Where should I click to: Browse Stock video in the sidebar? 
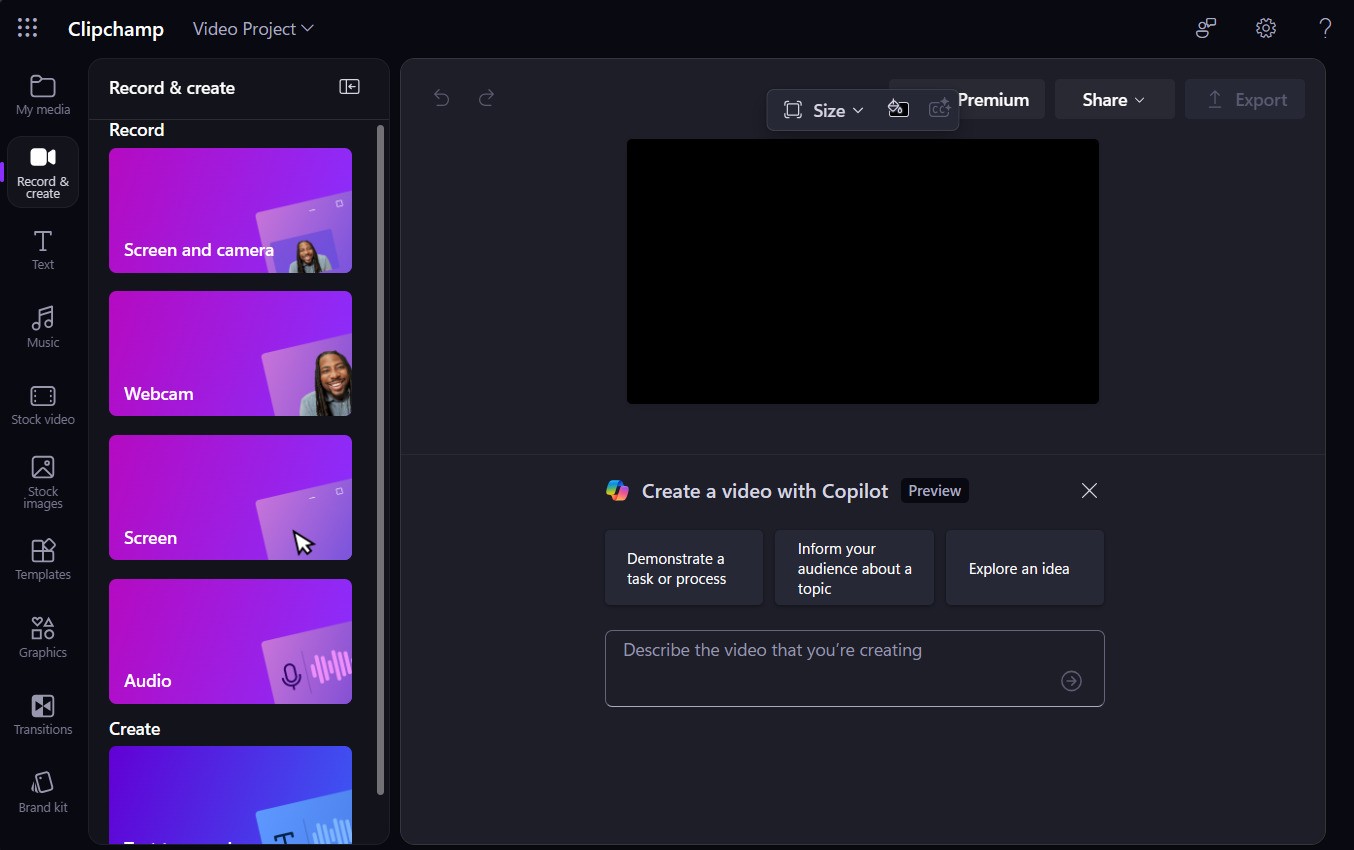tap(42, 404)
